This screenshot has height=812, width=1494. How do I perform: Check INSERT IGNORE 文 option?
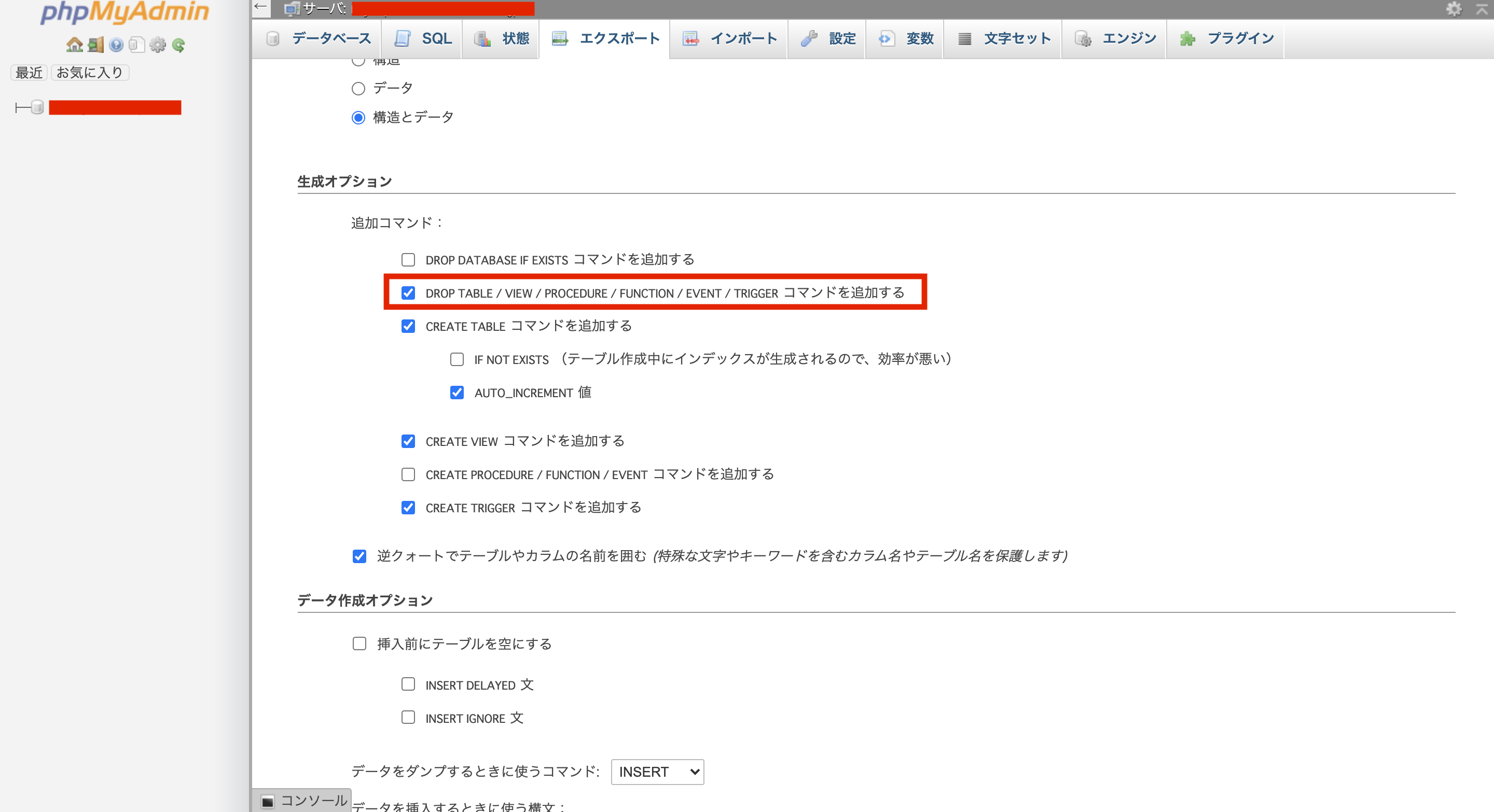(x=408, y=718)
